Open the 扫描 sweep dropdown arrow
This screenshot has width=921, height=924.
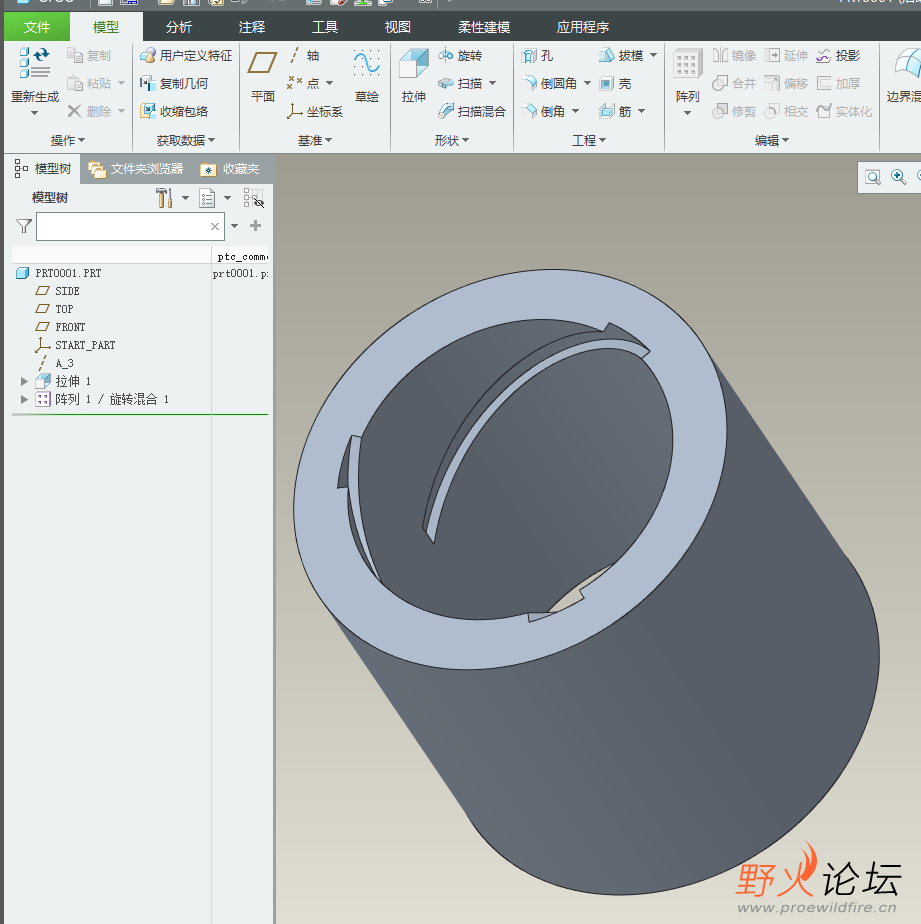click(x=493, y=83)
